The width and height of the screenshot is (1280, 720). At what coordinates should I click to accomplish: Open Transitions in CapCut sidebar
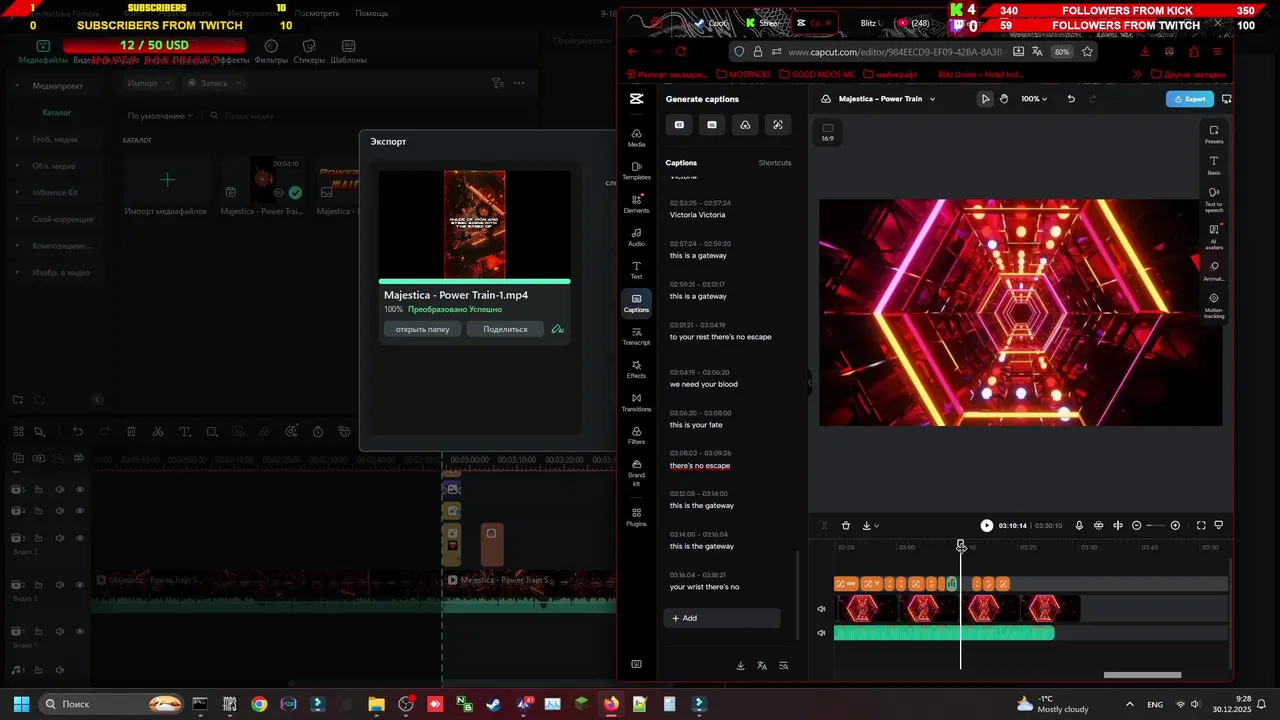[636, 402]
